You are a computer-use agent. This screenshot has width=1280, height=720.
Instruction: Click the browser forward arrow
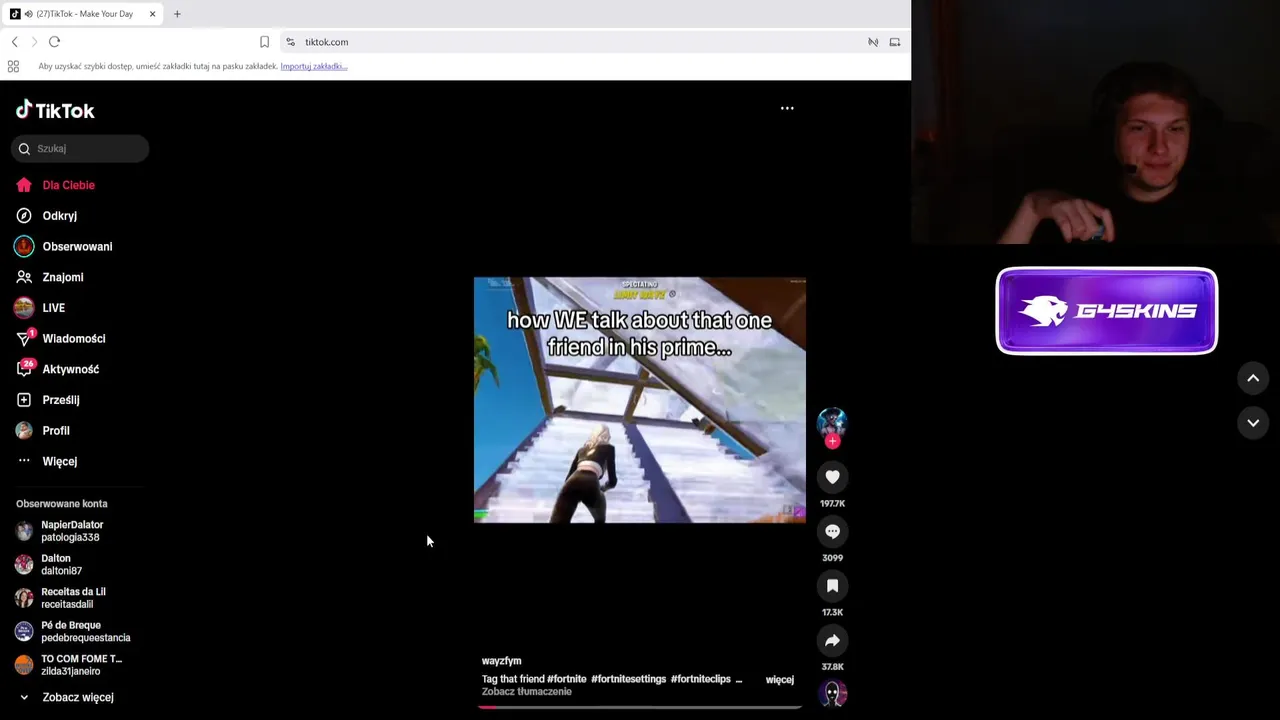coord(34,42)
